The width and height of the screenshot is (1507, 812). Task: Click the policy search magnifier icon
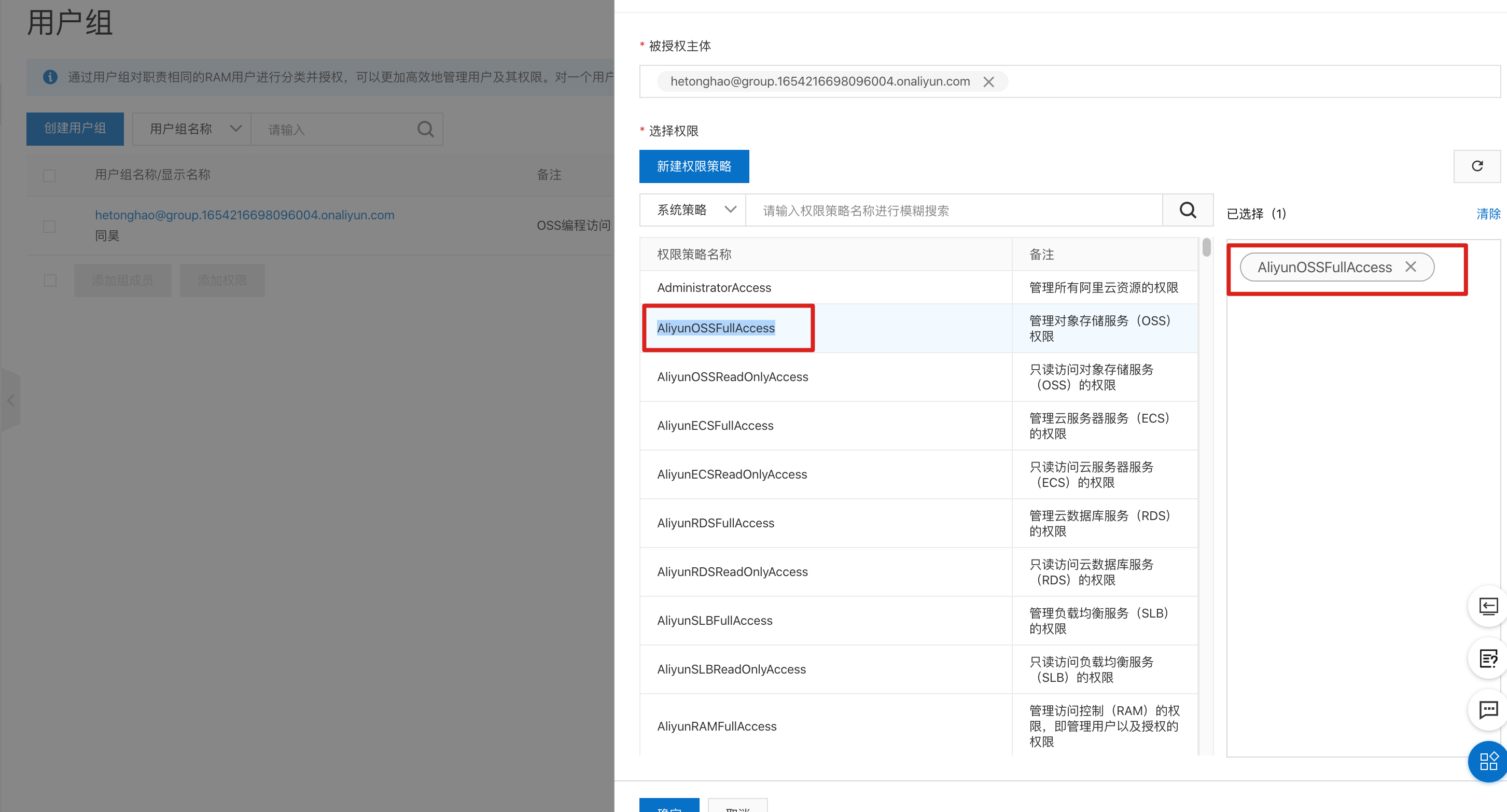point(1188,210)
